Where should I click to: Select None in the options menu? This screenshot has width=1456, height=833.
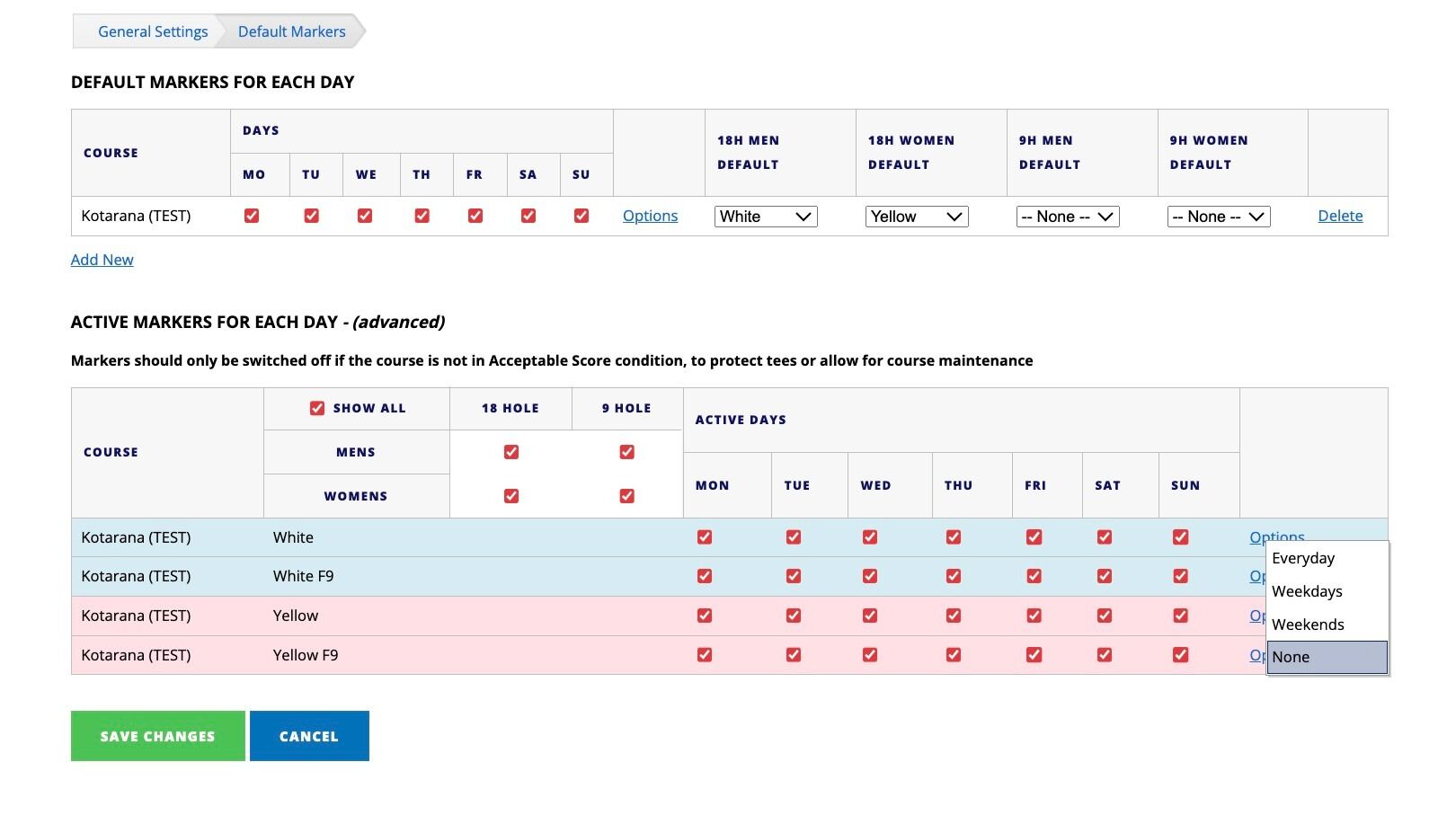click(1327, 657)
